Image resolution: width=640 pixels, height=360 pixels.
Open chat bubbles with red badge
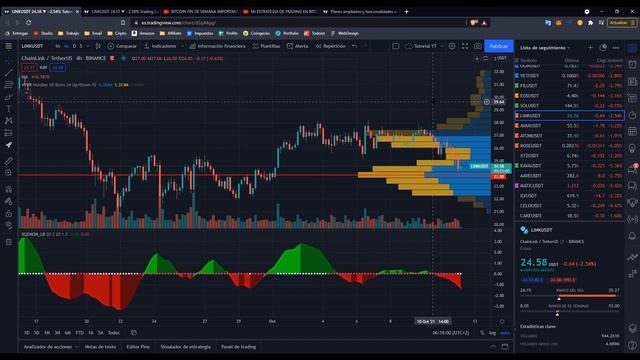[x=632, y=169]
